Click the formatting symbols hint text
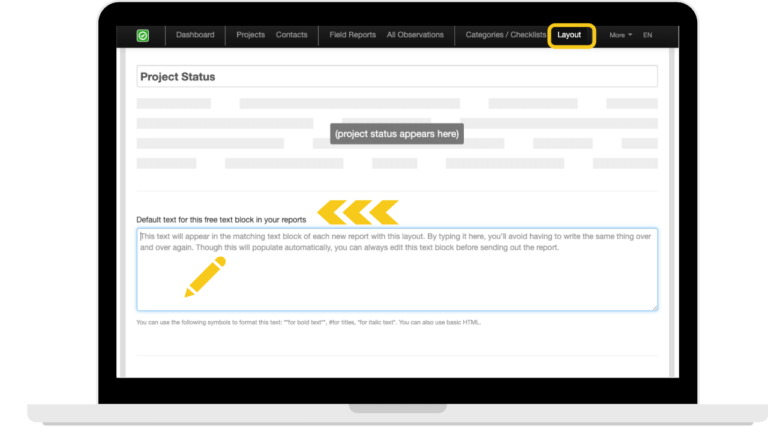 (x=309, y=322)
